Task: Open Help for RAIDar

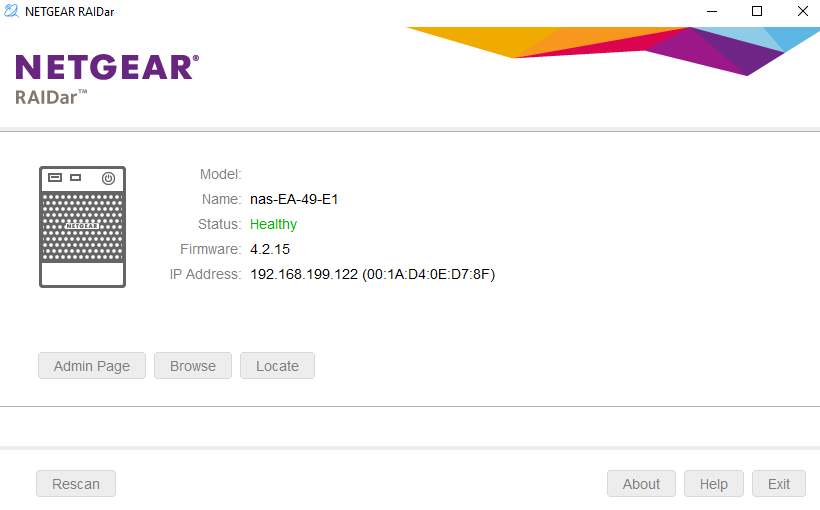Action: 713,484
